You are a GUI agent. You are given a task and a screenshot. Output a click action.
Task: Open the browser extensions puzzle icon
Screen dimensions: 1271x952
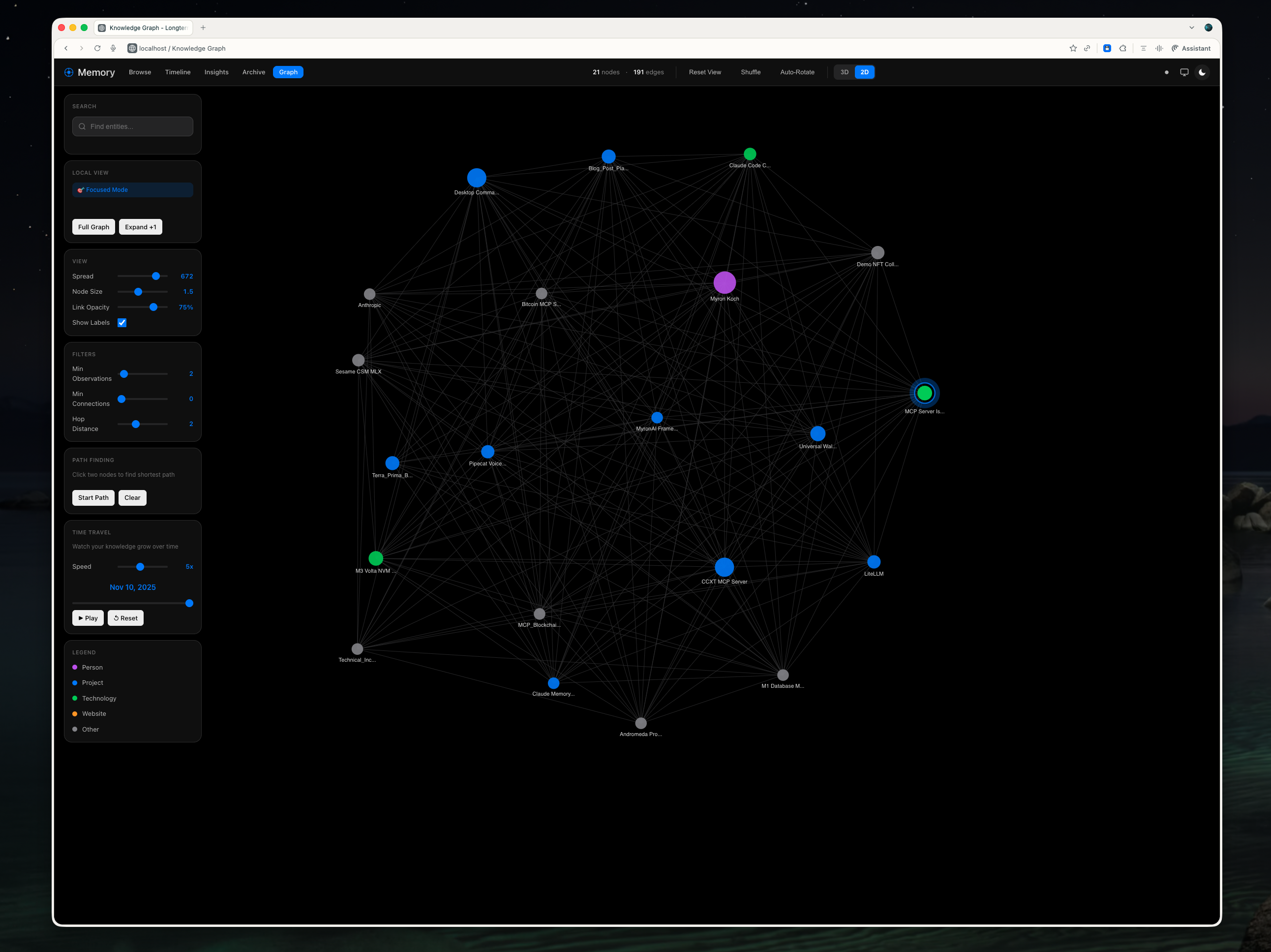pyautogui.click(x=1122, y=48)
